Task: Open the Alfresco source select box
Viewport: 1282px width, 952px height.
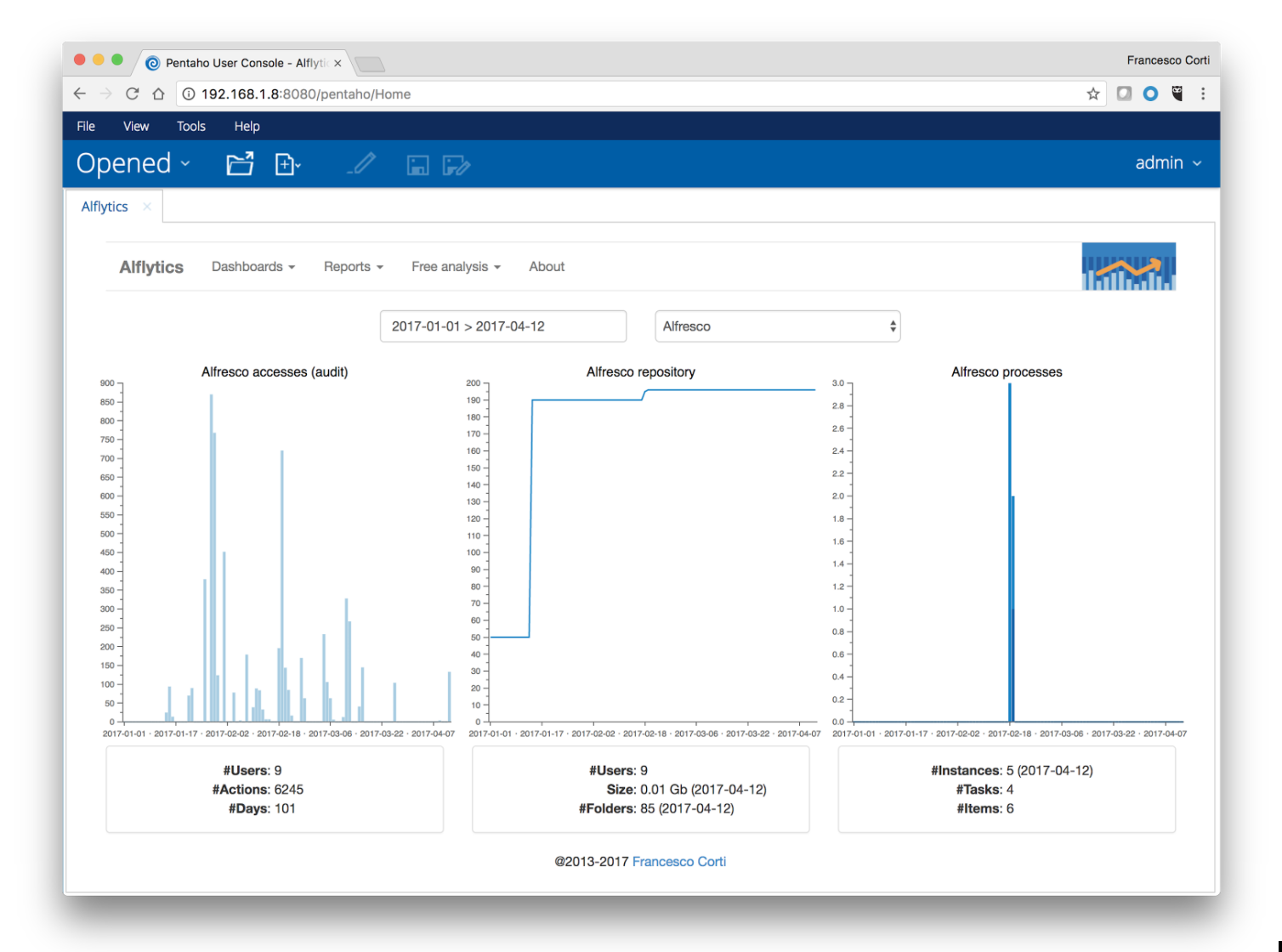Action: 777,326
